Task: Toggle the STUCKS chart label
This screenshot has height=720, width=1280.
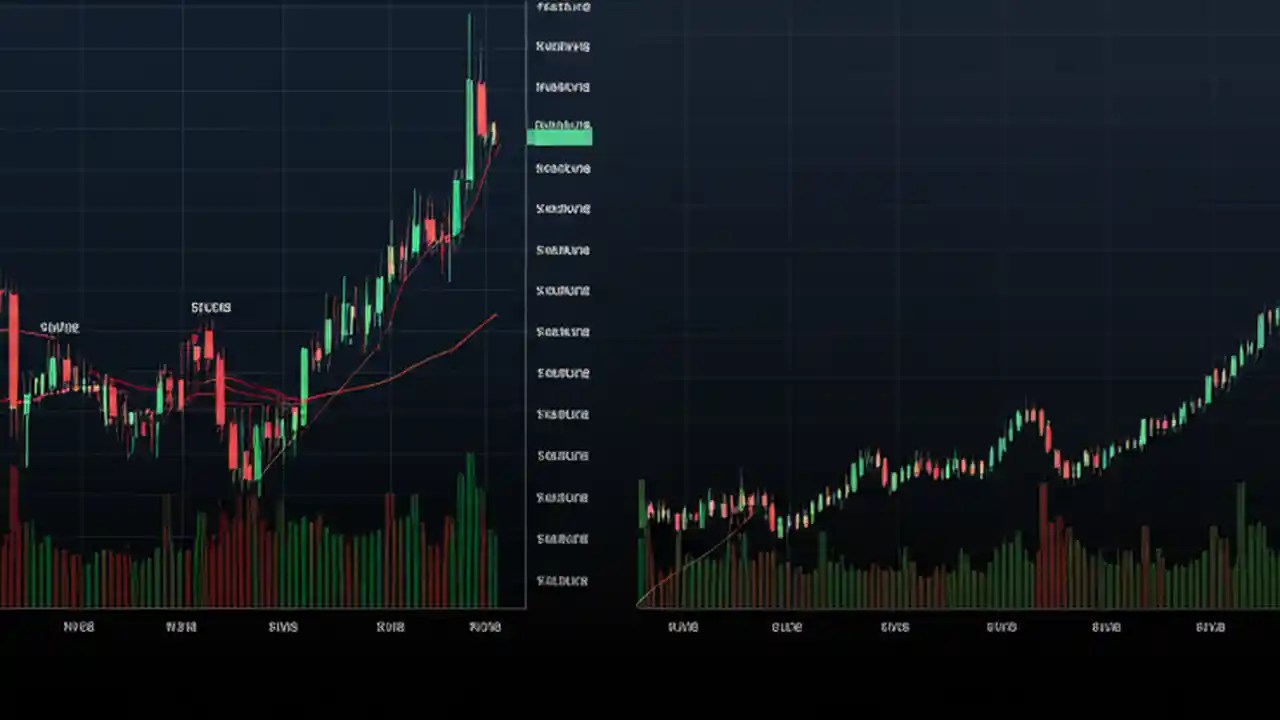Action: (210, 307)
